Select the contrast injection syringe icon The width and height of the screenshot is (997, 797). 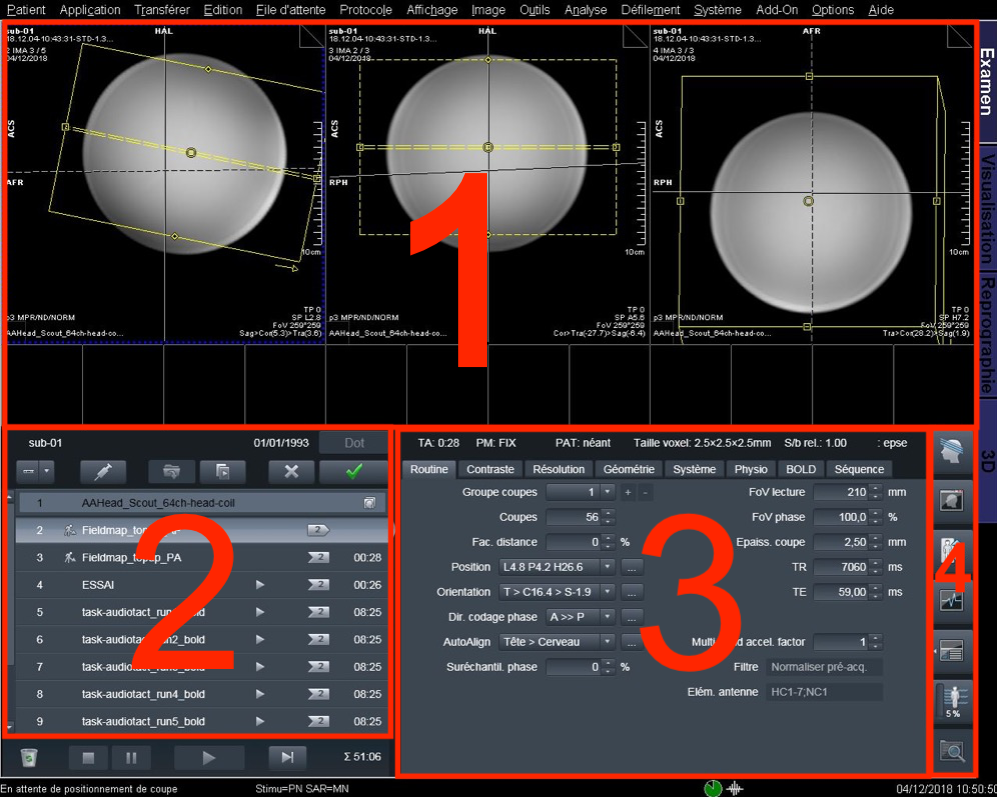103,471
